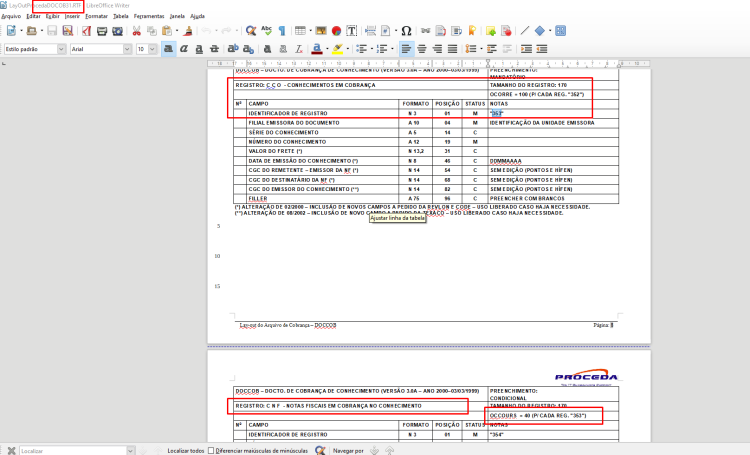Toggle Strikethrough formatting
750x455 pixels.
pos(214,49)
